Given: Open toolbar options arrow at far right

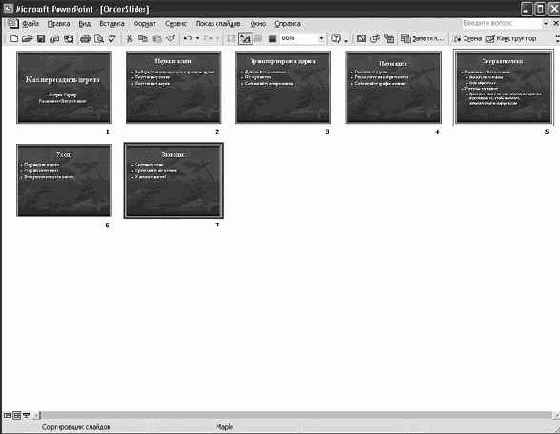Looking at the screenshot, I should click(557, 38).
